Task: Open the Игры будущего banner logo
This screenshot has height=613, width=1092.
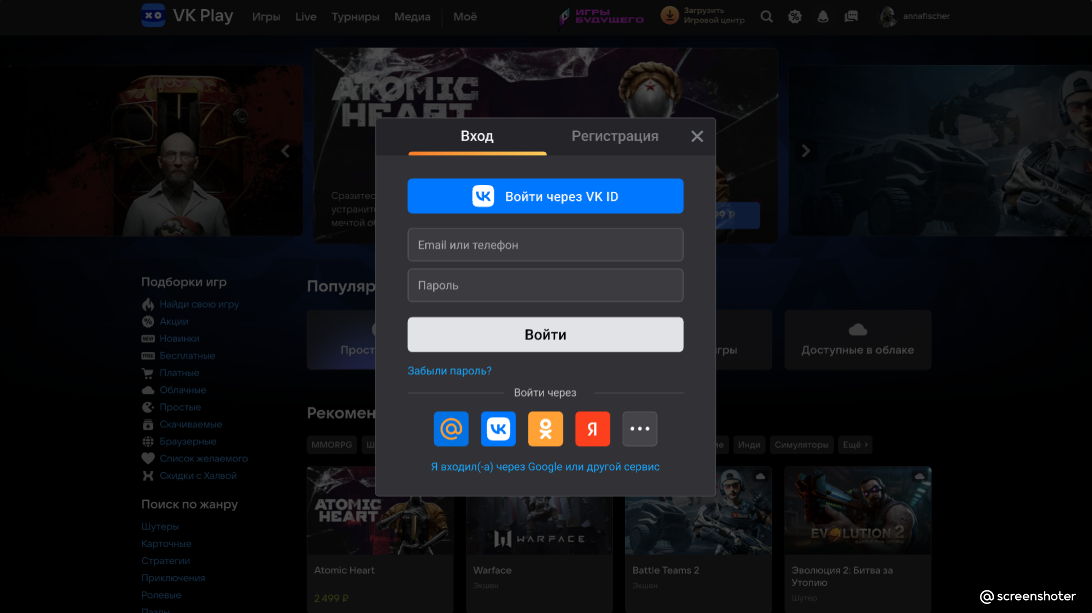Action: point(602,16)
